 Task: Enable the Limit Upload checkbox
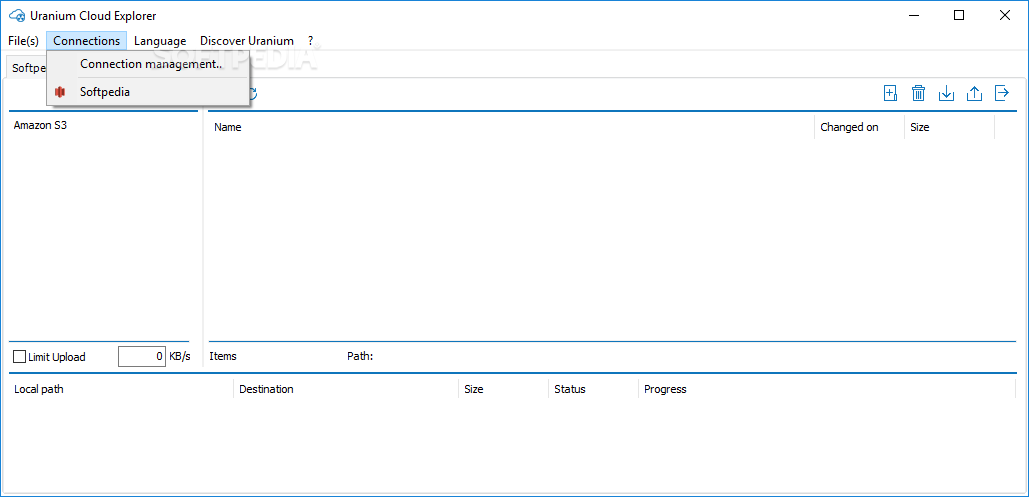(20, 357)
